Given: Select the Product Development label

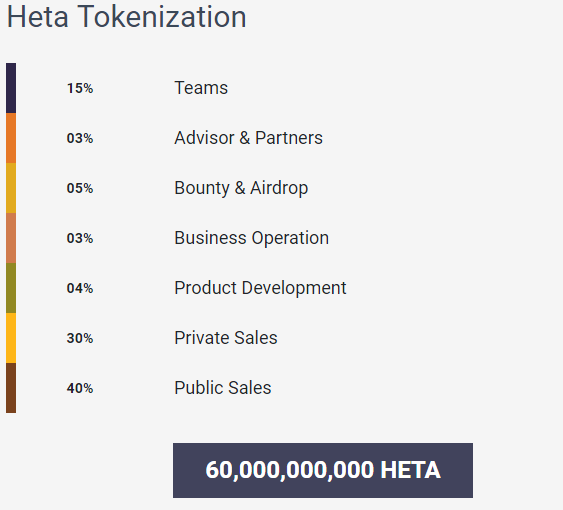Looking at the screenshot, I should (260, 288).
